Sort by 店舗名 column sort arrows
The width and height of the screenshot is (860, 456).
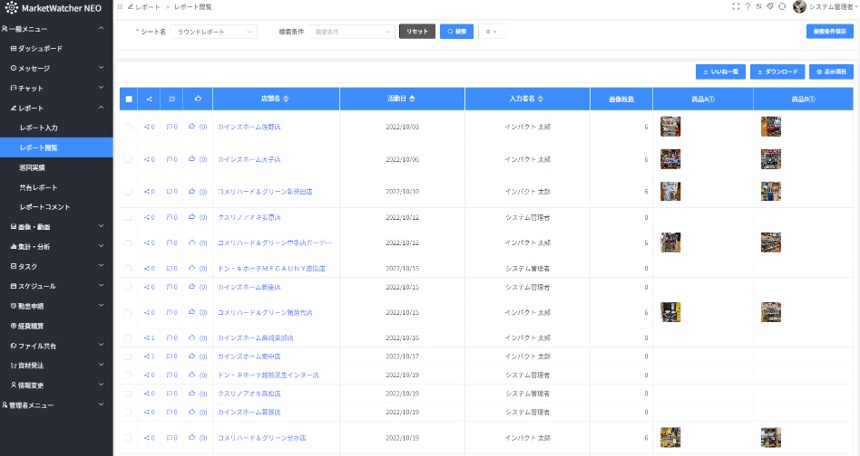click(x=286, y=99)
